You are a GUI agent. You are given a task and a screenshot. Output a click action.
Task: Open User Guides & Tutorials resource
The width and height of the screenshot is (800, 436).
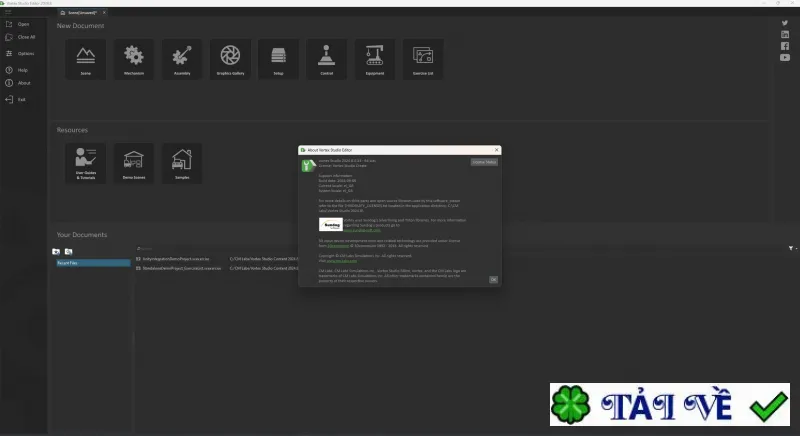click(x=86, y=163)
